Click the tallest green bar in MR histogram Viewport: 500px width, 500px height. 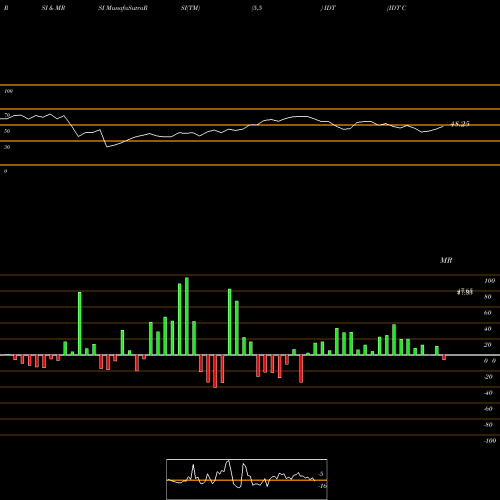point(187,316)
